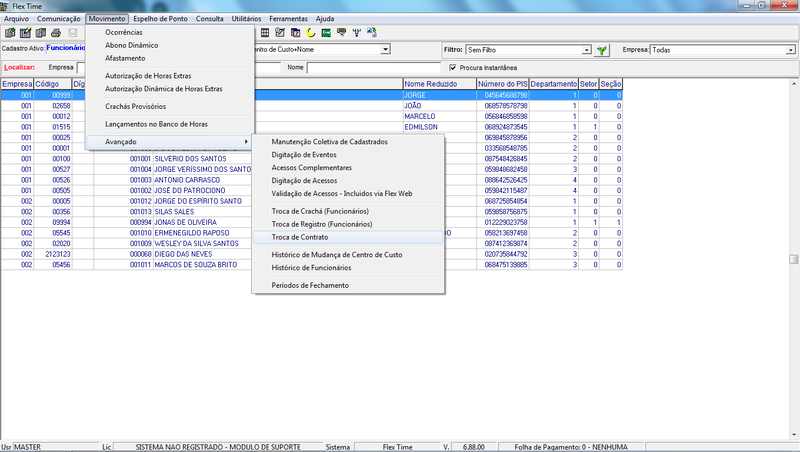Select row SILVERIO DOS SANTOS
This screenshot has height=452, width=800.
point(311,159)
